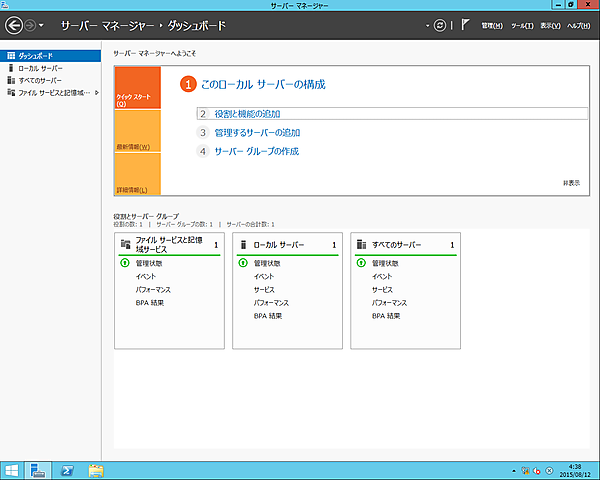Expand ファイル サービスと記憶域 in the sidebar
Image resolution: width=600 pixels, height=480 pixels.
coord(97,92)
